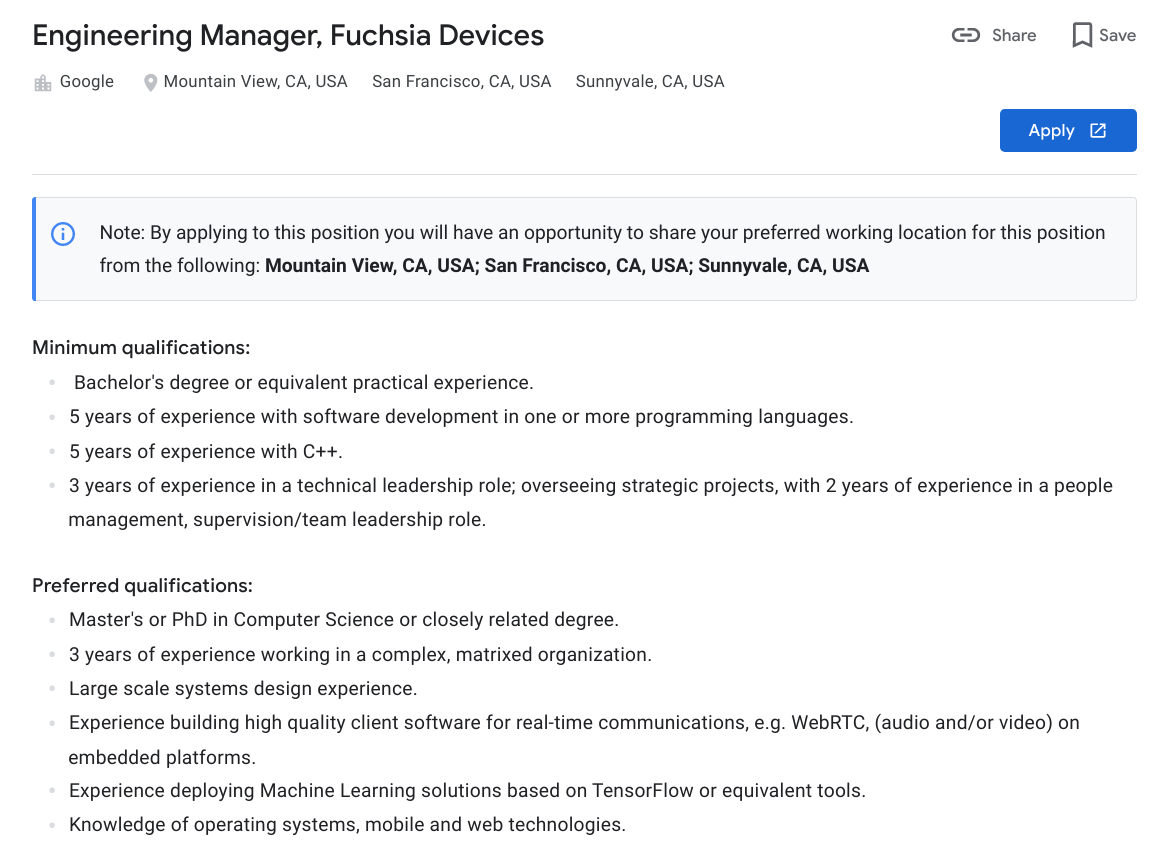This screenshot has height=859, width=1166.
Task: Click the Preferred qualifications heading
Action: click(142, 585)
